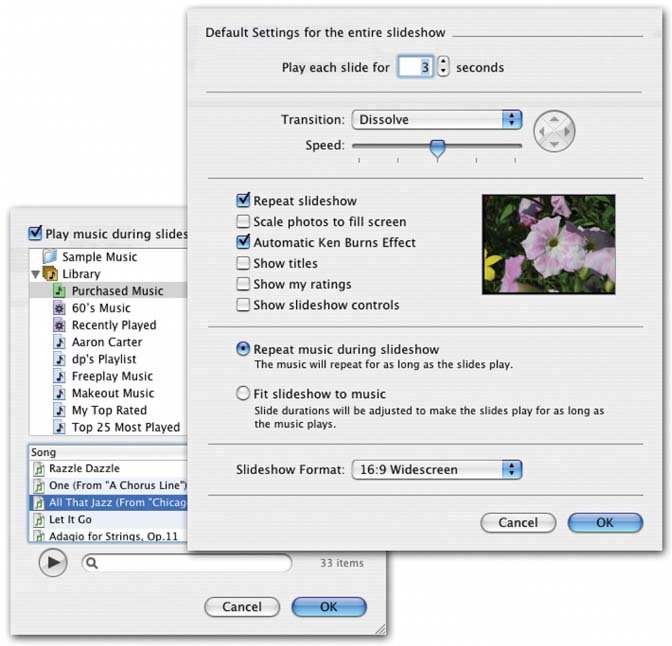Select the Top 25 Most Played playlist
The image size is (672, 646).
pyautogui.click(x=108, y=427)
